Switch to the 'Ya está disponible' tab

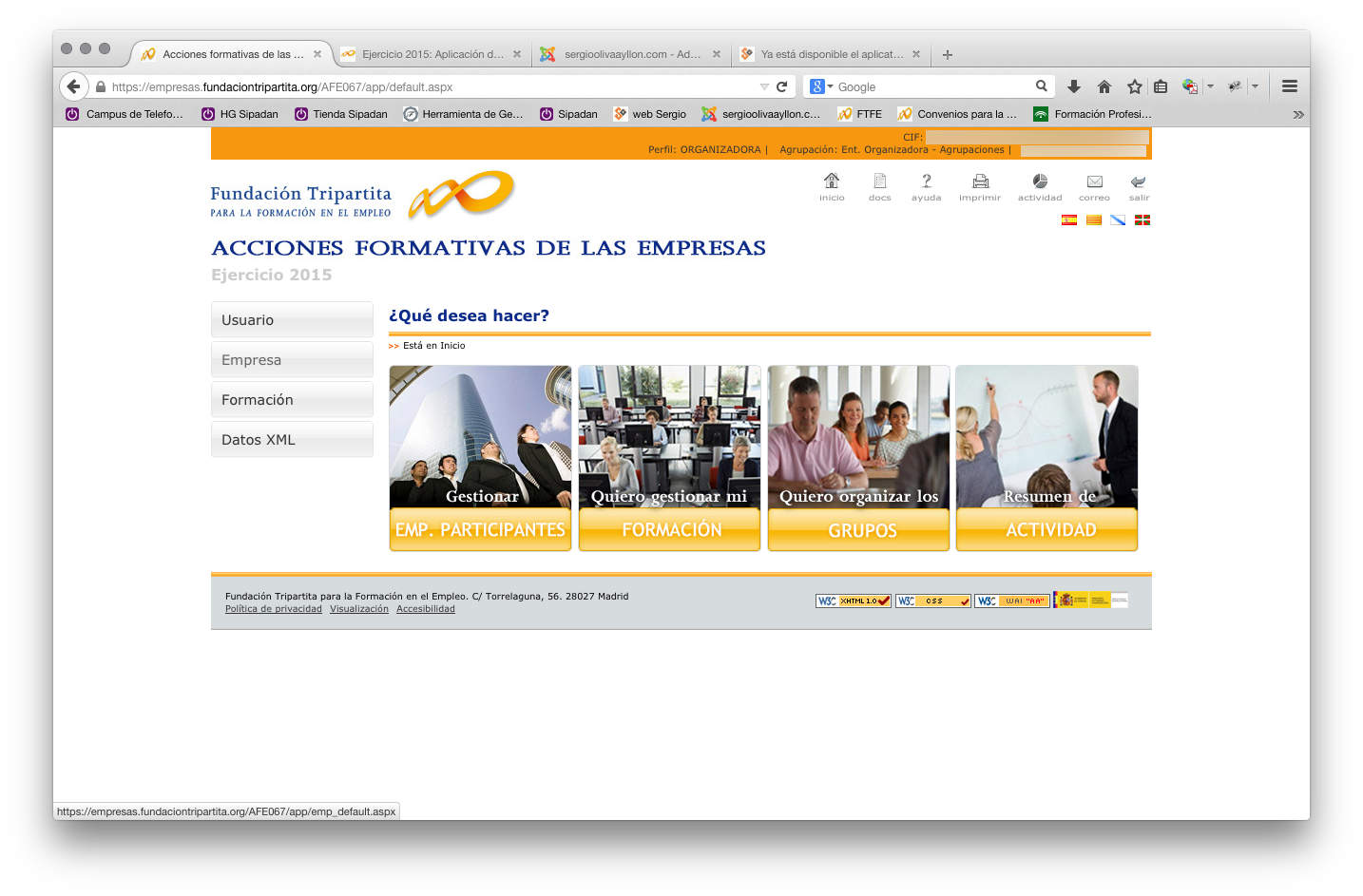click(831, 54)
